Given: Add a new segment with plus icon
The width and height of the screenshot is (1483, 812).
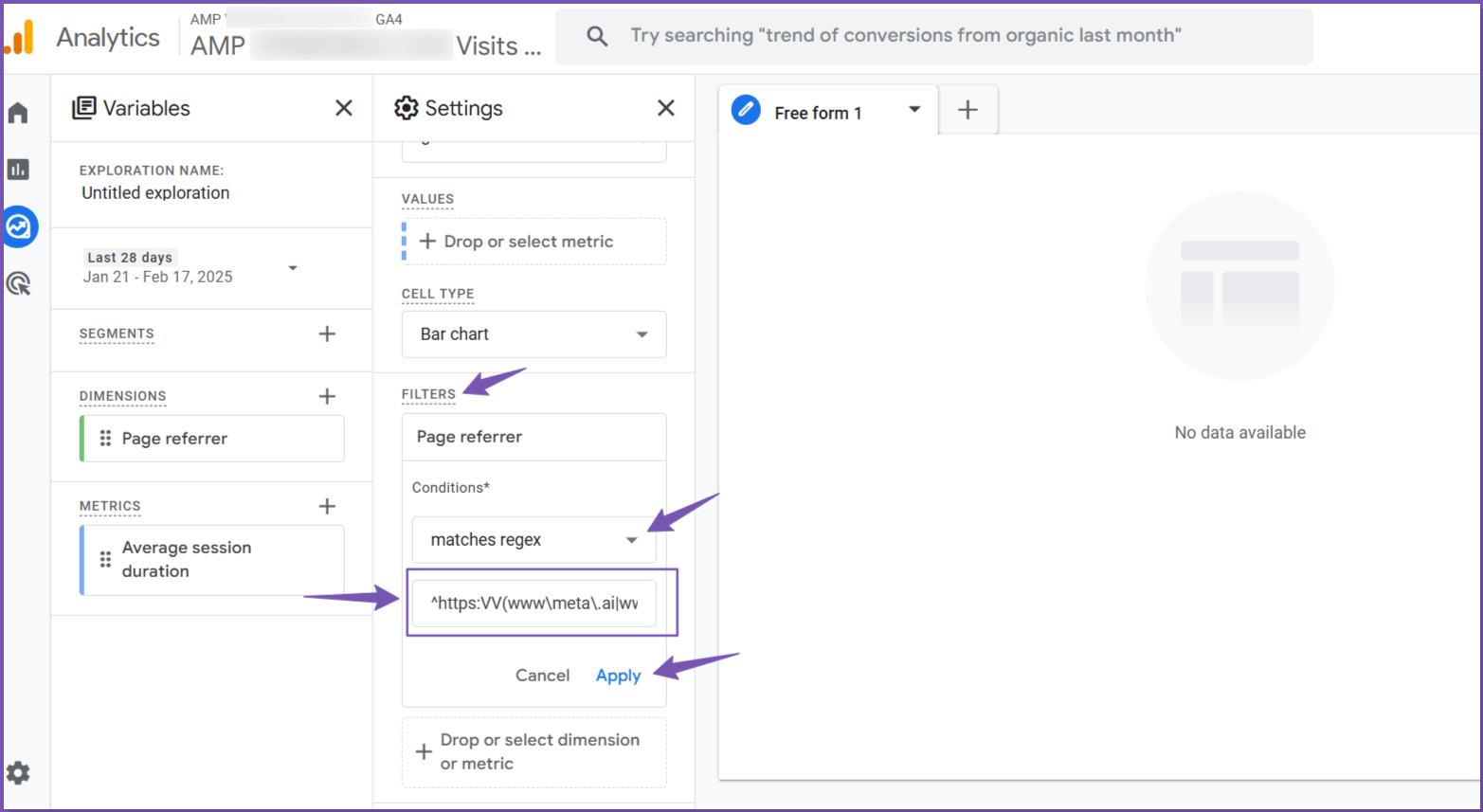Looking at the screenshot, I should 327,334.
